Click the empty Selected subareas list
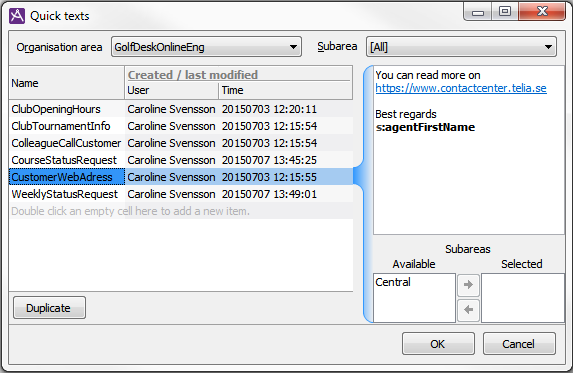The height and width of the screenshot is (373, 573). point(523,298)
